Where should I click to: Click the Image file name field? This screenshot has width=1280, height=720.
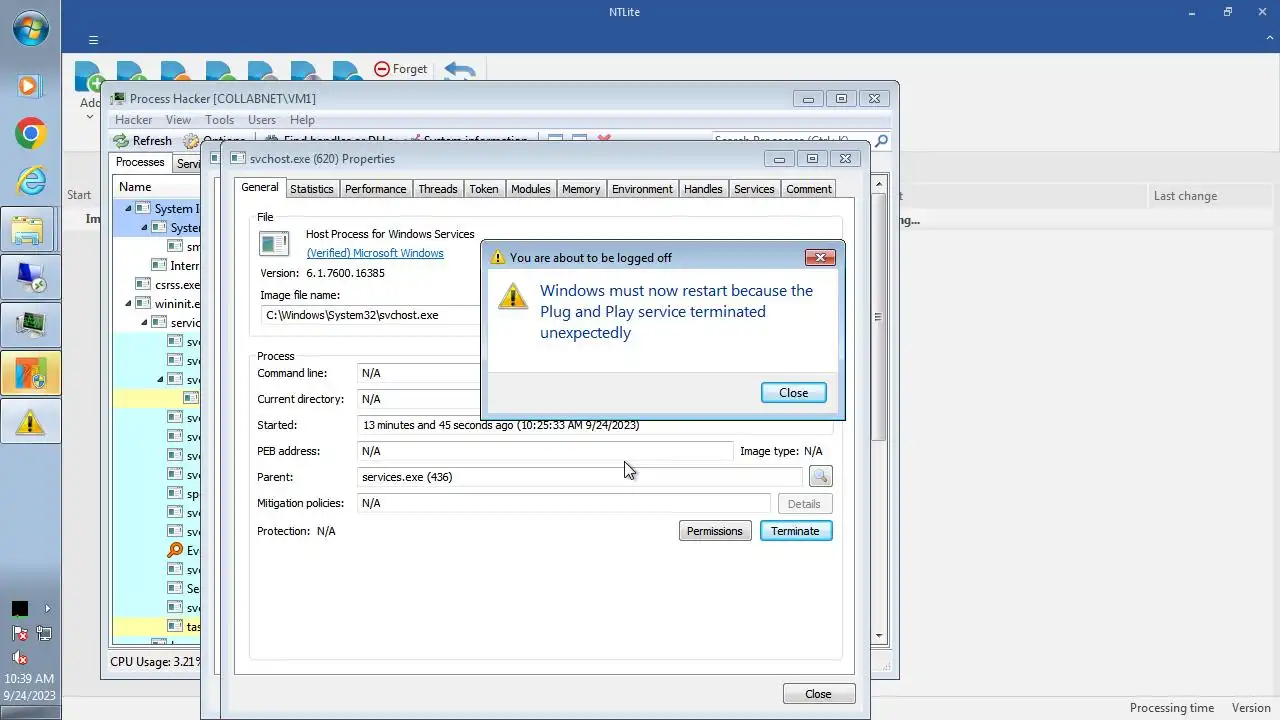click(x=371, y=315)
